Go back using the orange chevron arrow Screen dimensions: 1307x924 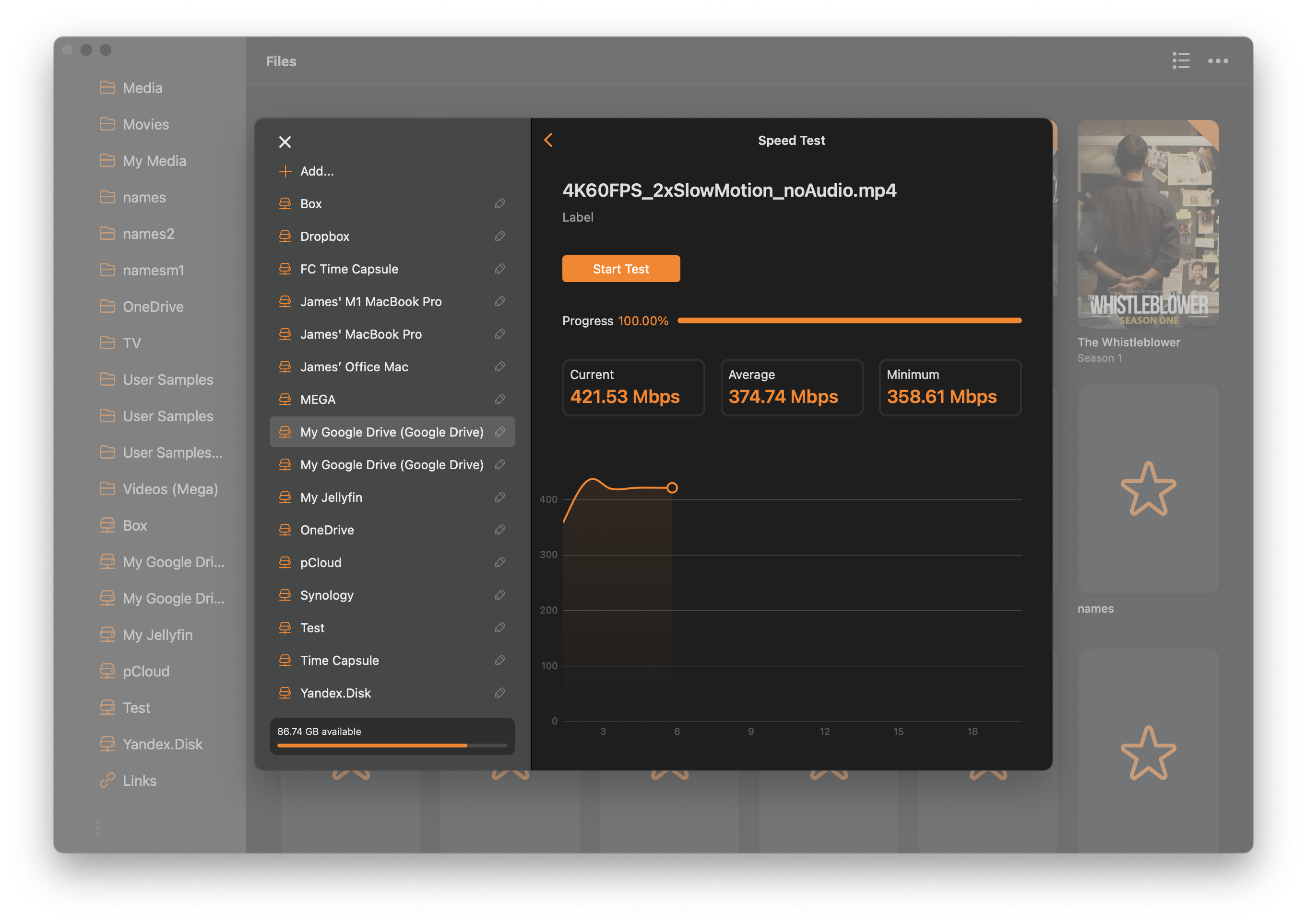548,140
